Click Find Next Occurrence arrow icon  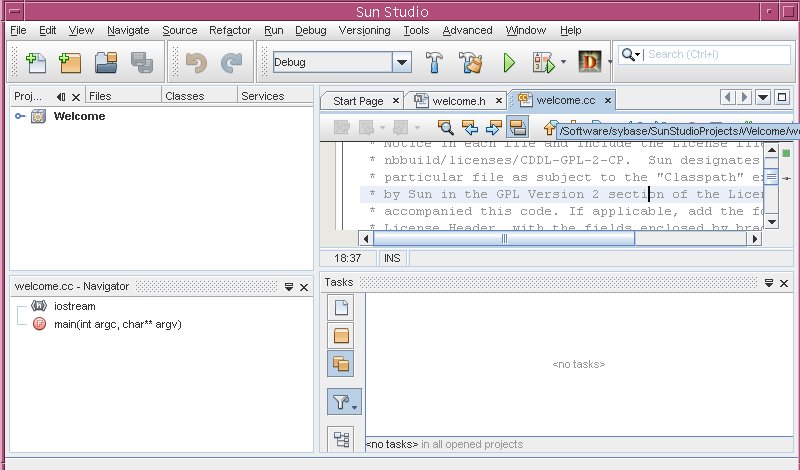pos(493,127)
